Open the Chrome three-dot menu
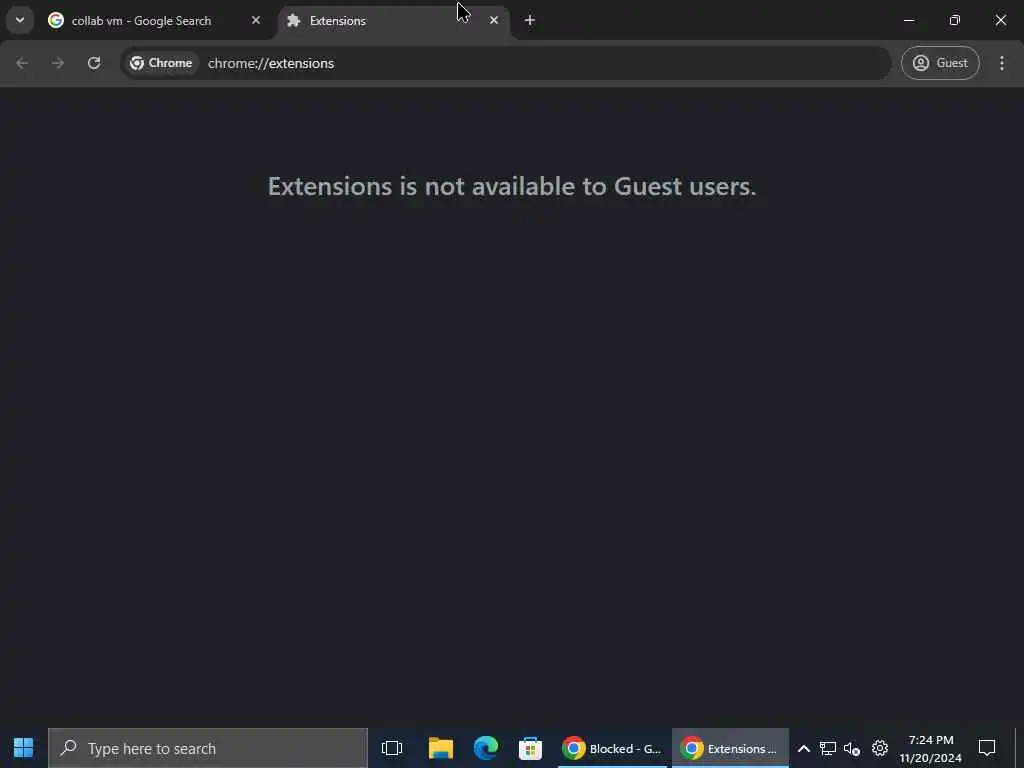1024x768 pixels. point(1002,63)
